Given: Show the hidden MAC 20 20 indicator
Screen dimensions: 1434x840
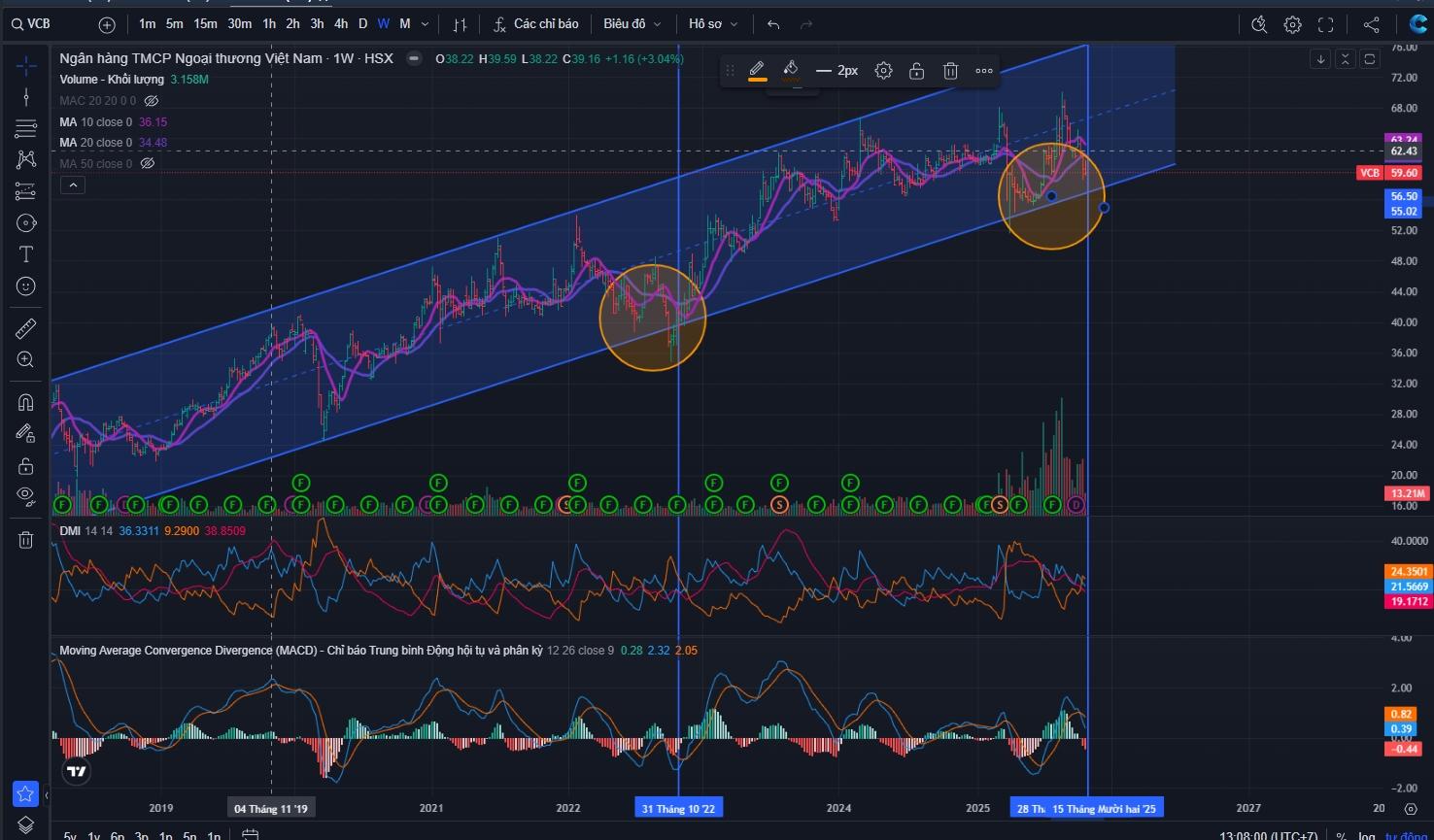Looking at the screenshot, I should click(152, 101).
